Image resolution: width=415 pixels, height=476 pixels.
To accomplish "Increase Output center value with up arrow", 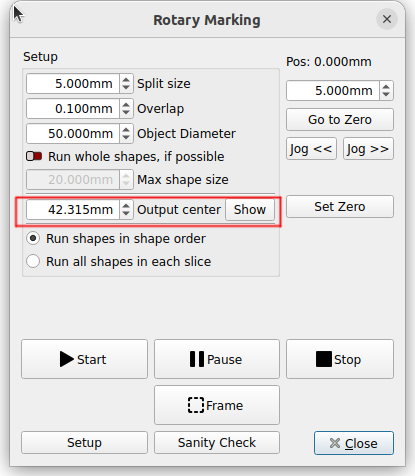I will pos(126,206).
